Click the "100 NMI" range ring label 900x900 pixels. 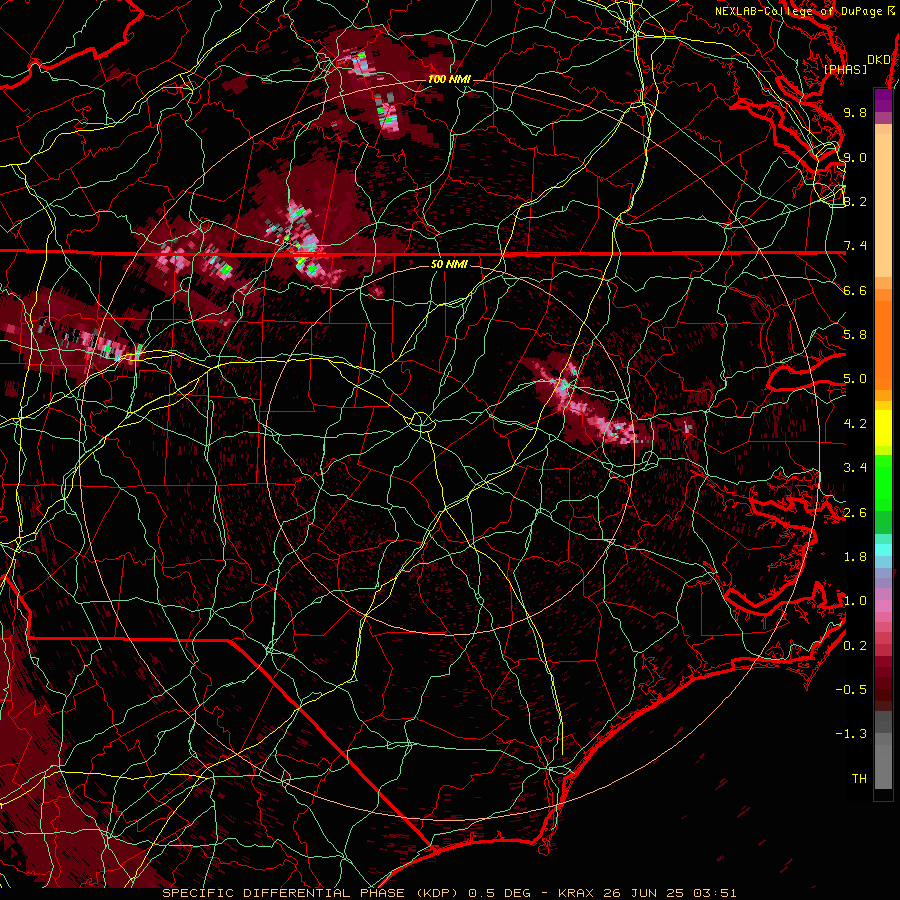(449, 79)
